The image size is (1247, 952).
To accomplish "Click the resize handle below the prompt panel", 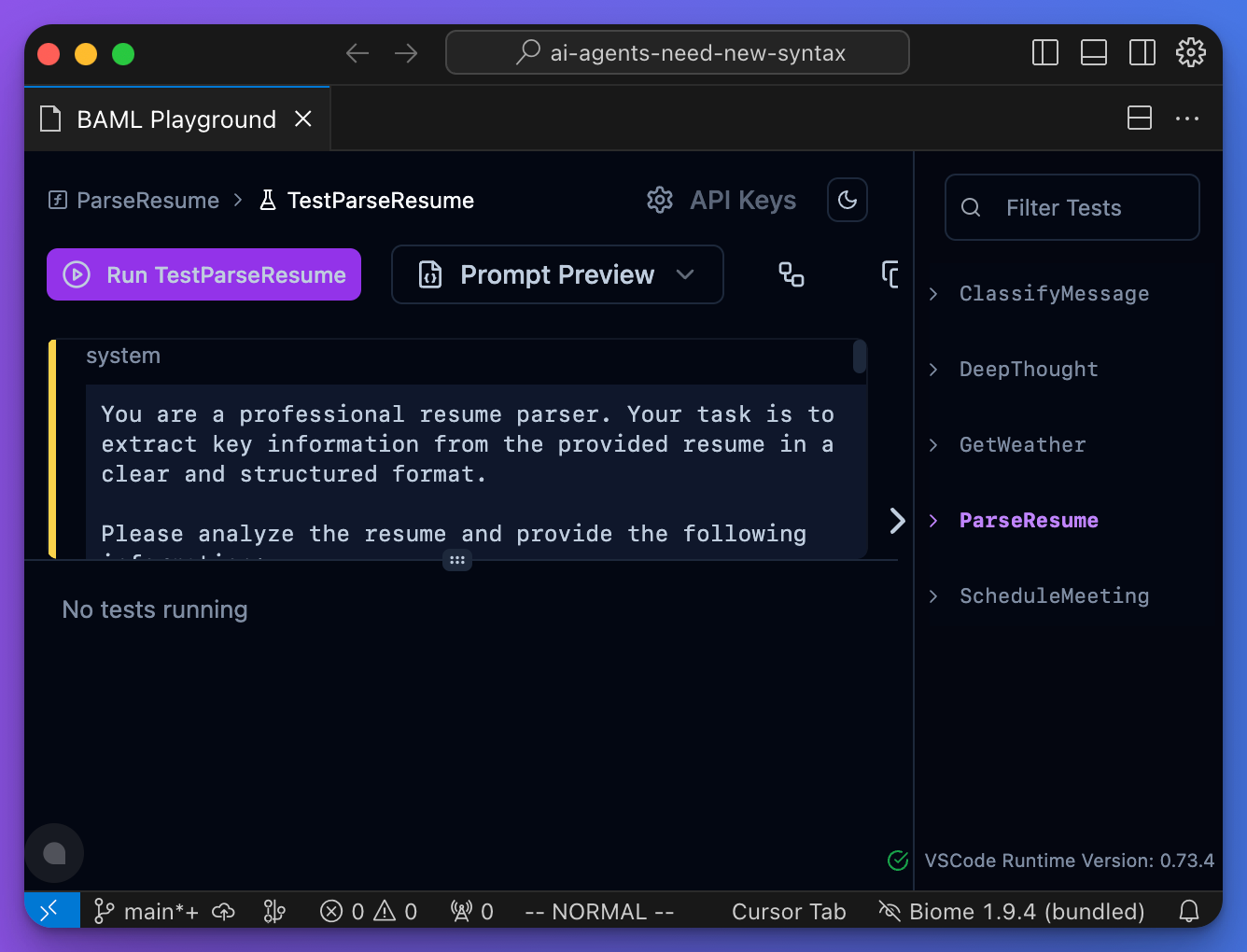I will (x=457, y=560).
